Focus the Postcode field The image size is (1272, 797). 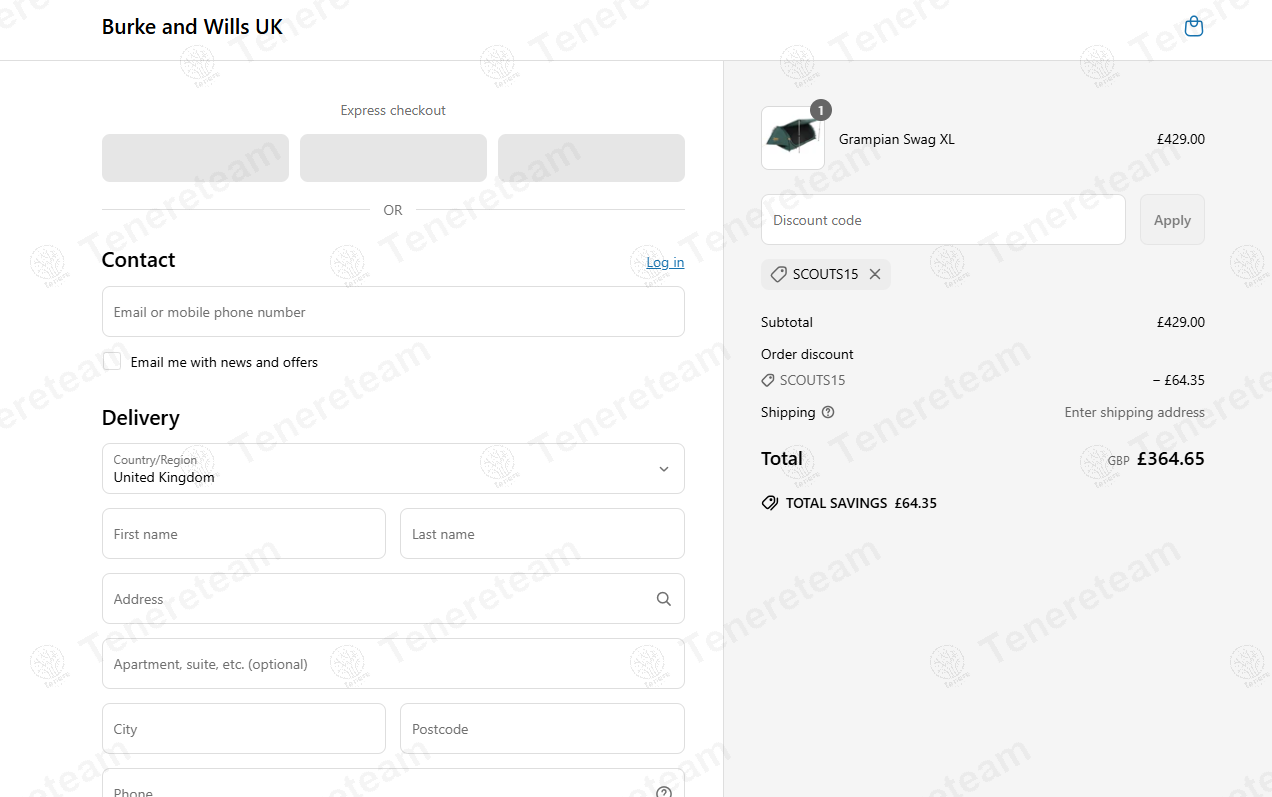[x=542, y=729]
